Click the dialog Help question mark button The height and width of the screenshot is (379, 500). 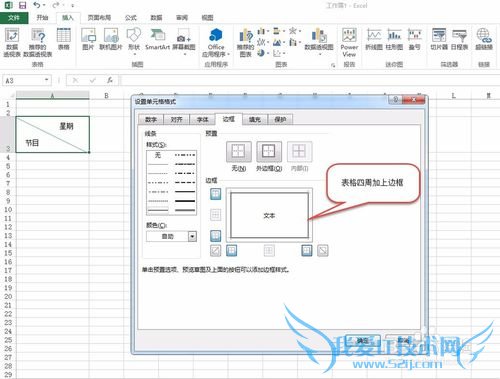395,100
